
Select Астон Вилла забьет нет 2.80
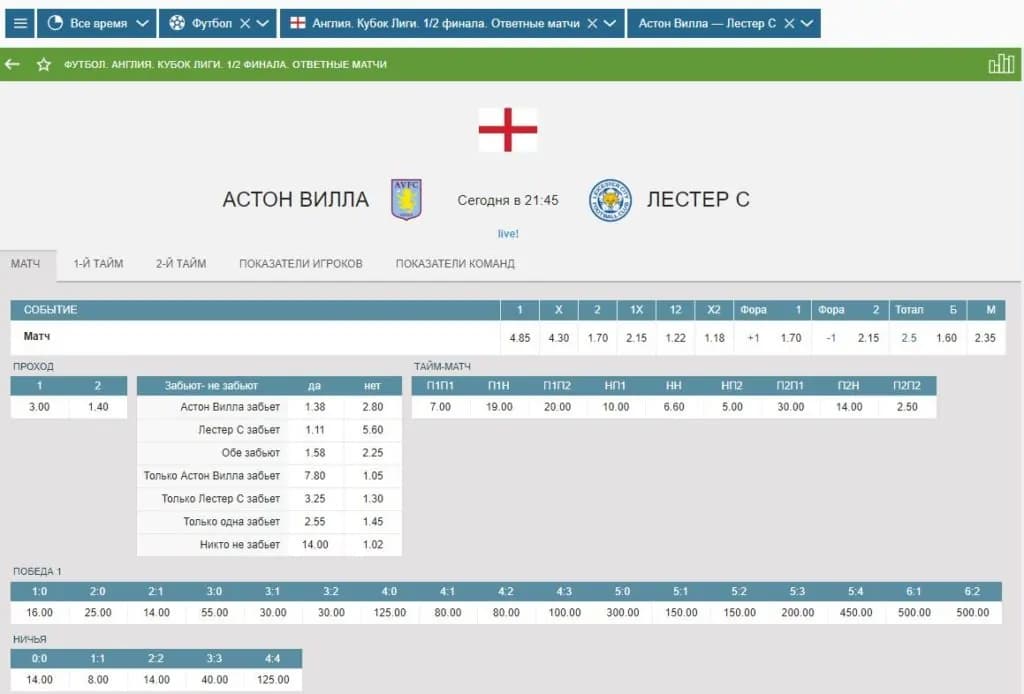[x=373, y=407]
